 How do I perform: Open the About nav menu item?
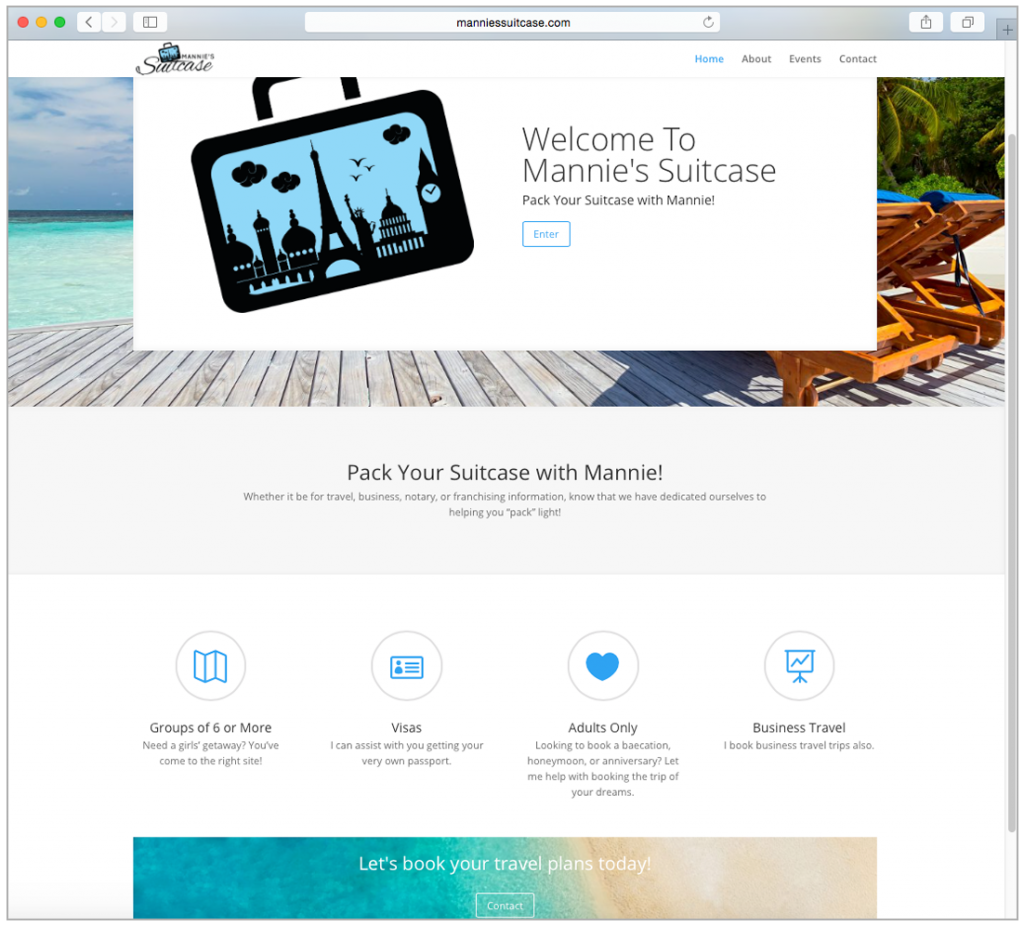point(756,59)
